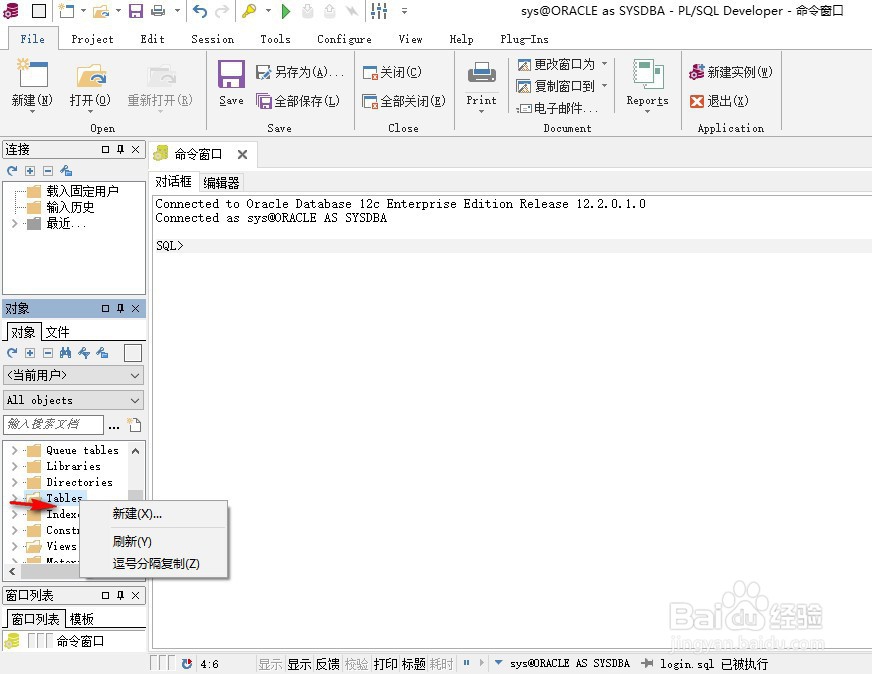Expand the 最近... tree node
The width and height of the screenshot is (872, 674).
(x=14, y=223)
